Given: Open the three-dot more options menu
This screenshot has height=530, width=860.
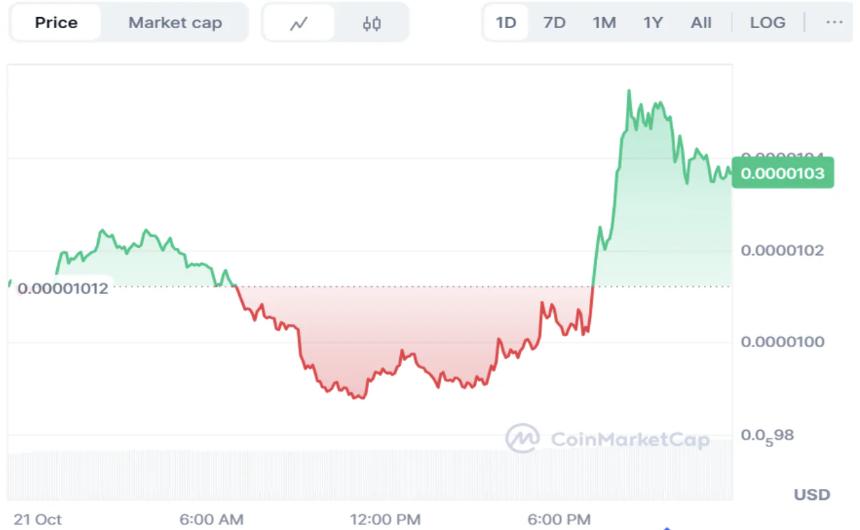Looking at the screenshot, I should (834, 22).
